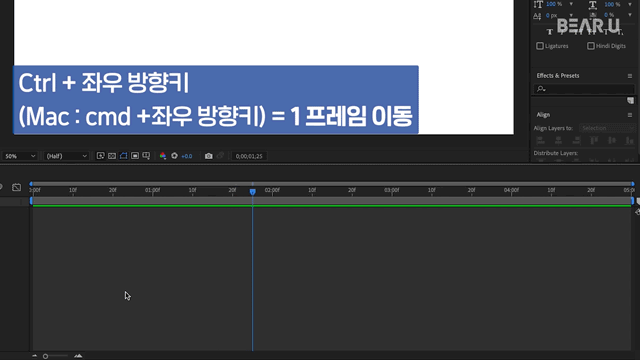This screenshot has width=640, height=360.
Task: Click the new animation preset icon
Action: click(x=630, y=100)
